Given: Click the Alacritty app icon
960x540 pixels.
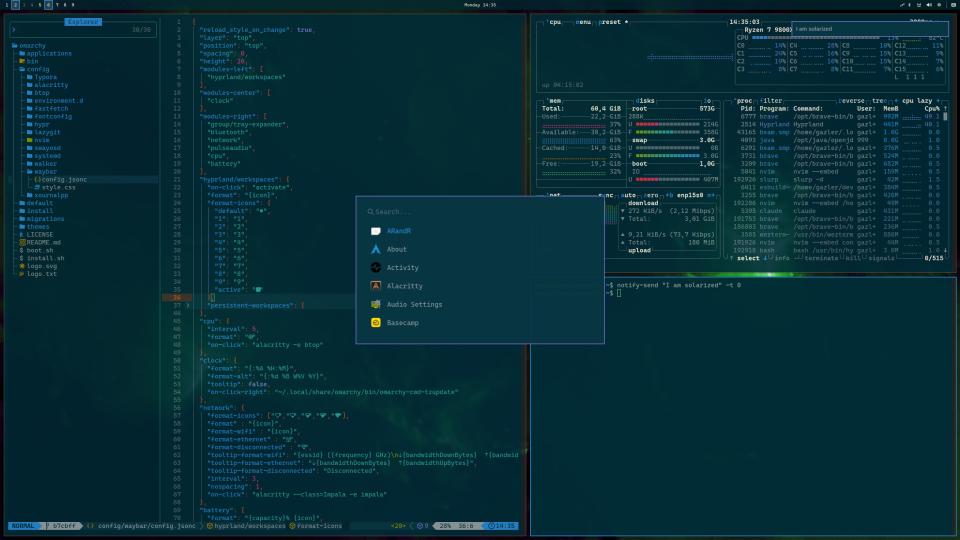Looking at the screenshot, I should [376, 286].
